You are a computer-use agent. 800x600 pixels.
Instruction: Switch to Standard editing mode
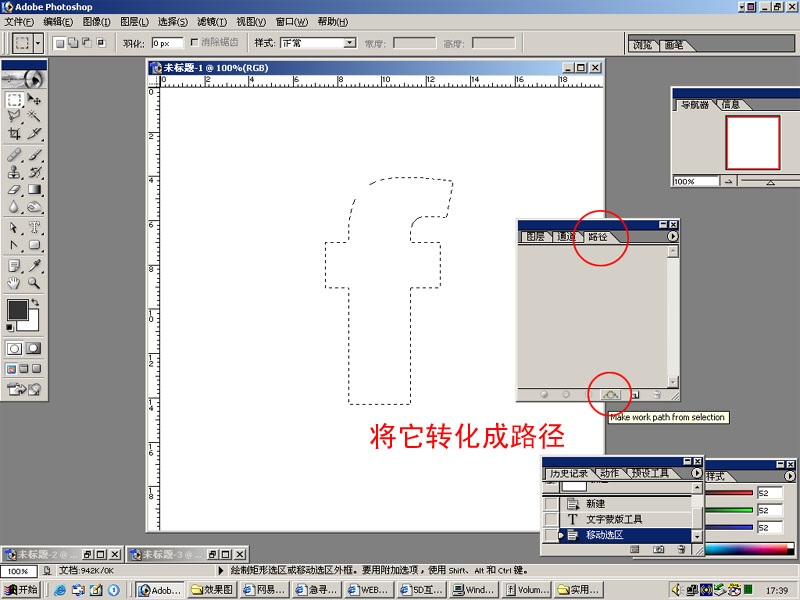tap(14, 348)
